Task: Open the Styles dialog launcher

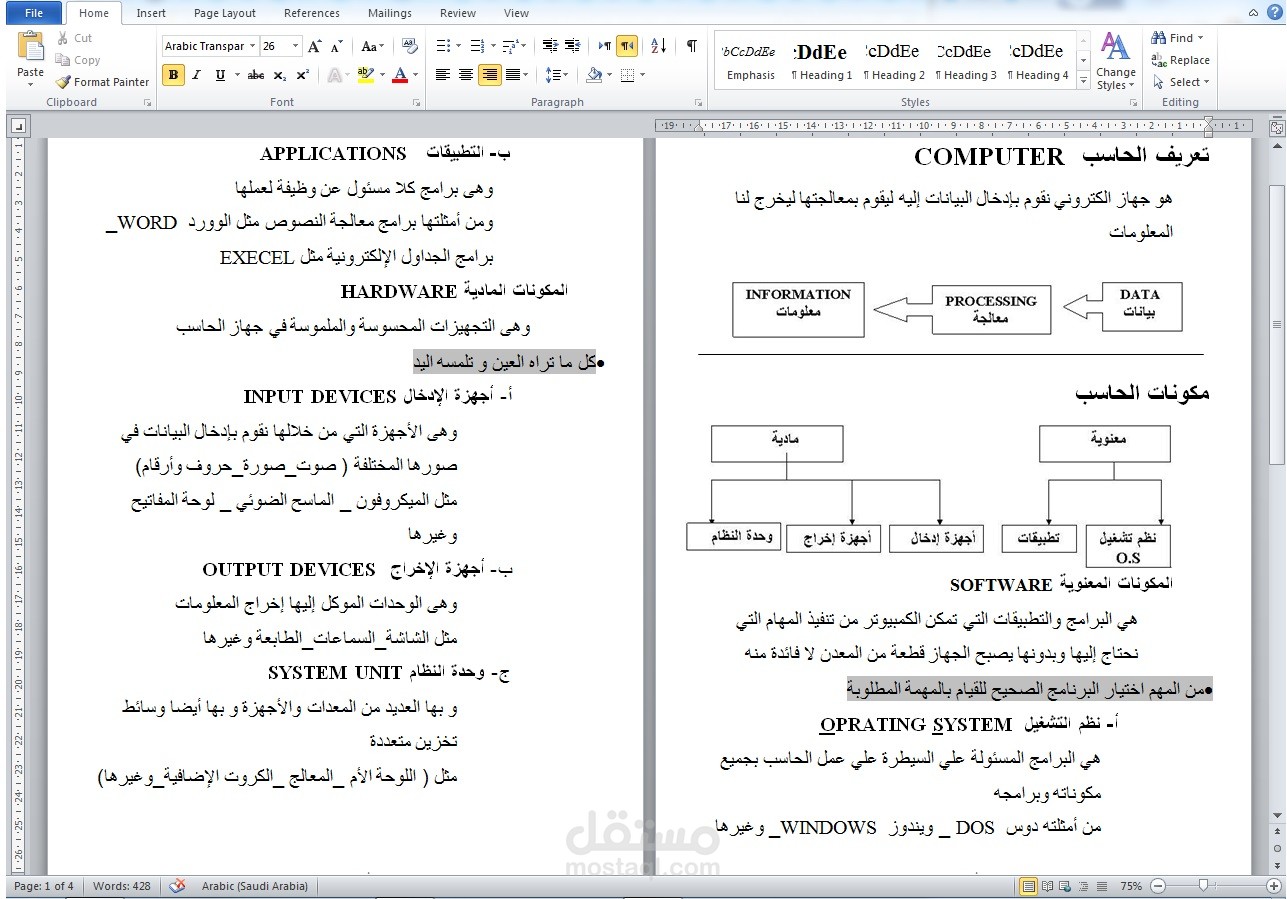Action: pyautogui.click(x=1135, y=103)
